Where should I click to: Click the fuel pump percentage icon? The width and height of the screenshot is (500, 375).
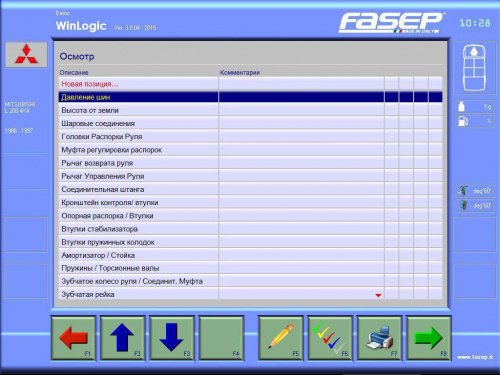(x=463, y=121)
